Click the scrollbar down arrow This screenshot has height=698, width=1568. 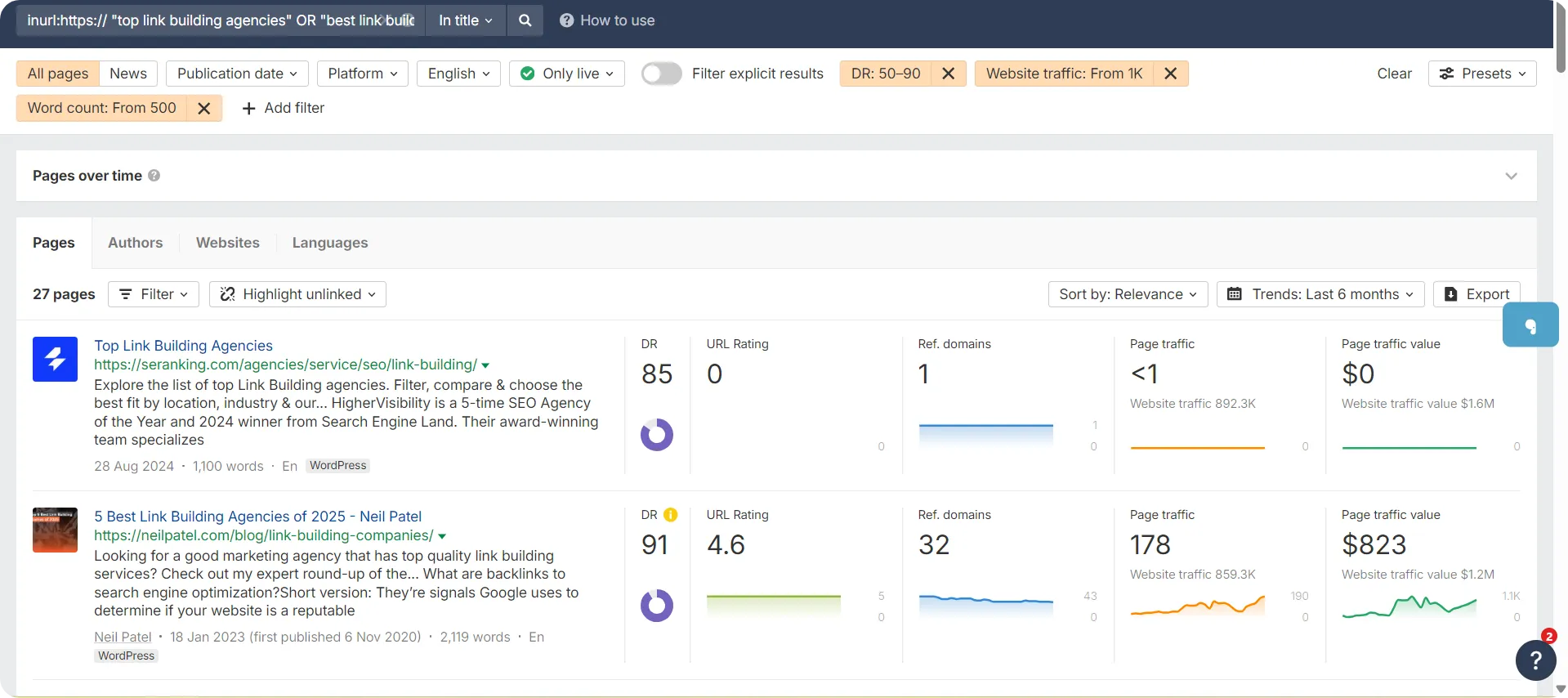[x=1561, y=691]
